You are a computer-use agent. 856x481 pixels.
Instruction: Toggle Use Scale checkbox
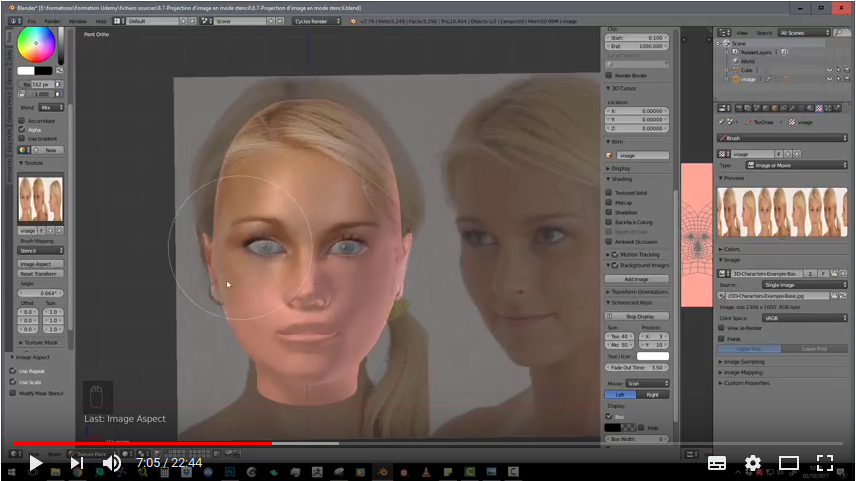(13, 382)
